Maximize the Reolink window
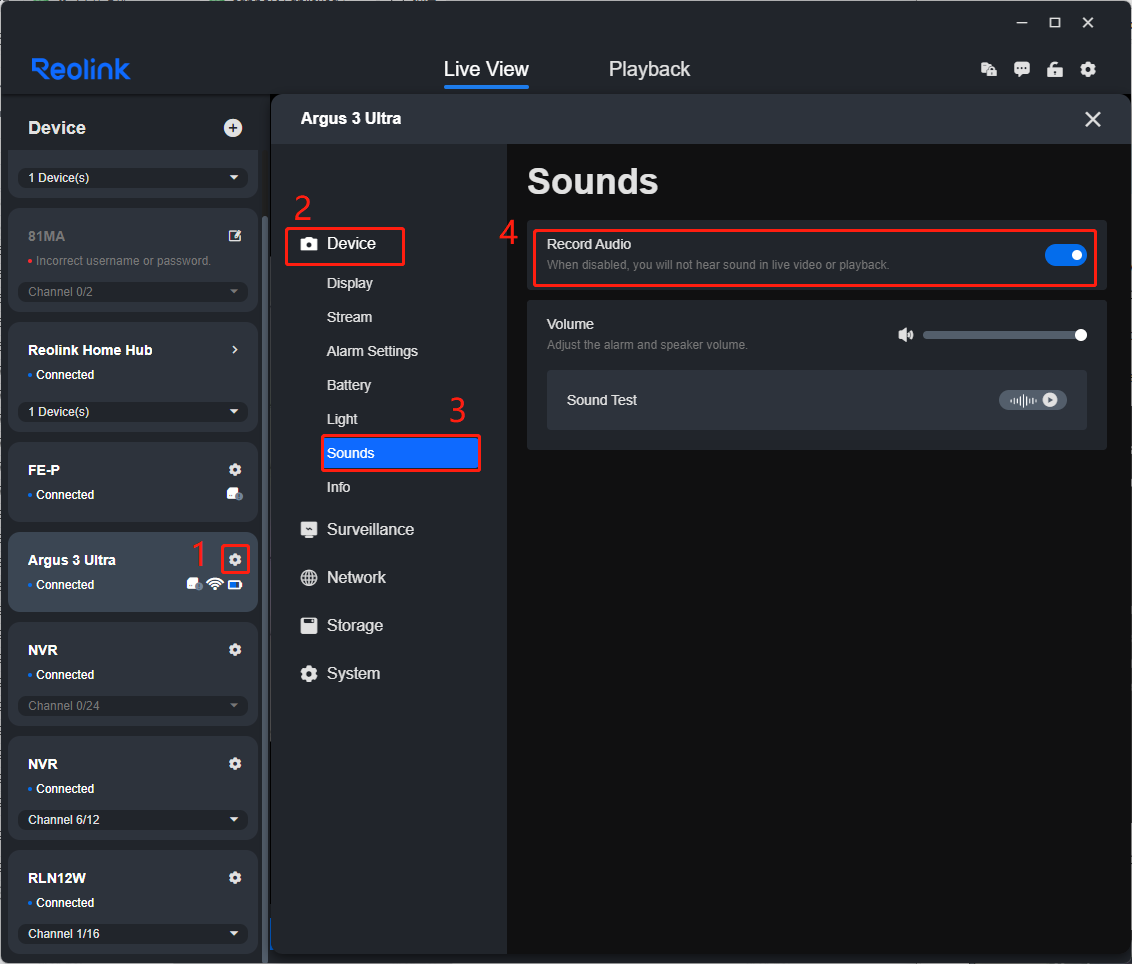This screenshot has width=1132, height=964. click(x=1055, y=23)
